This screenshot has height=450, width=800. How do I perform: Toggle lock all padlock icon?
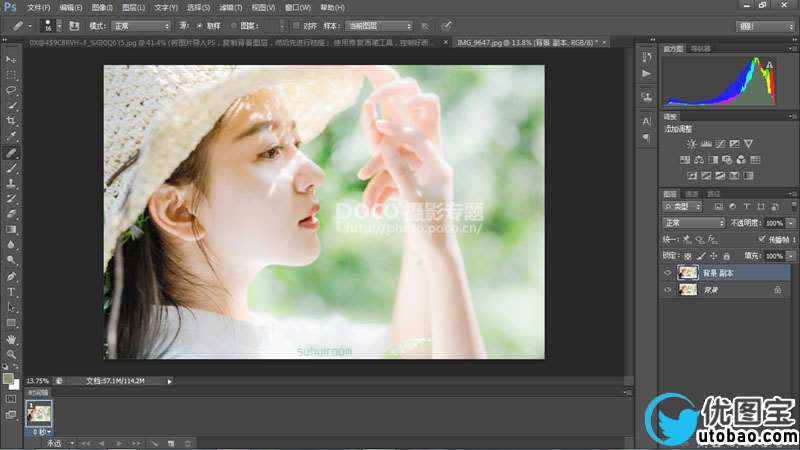click(727, 256)
